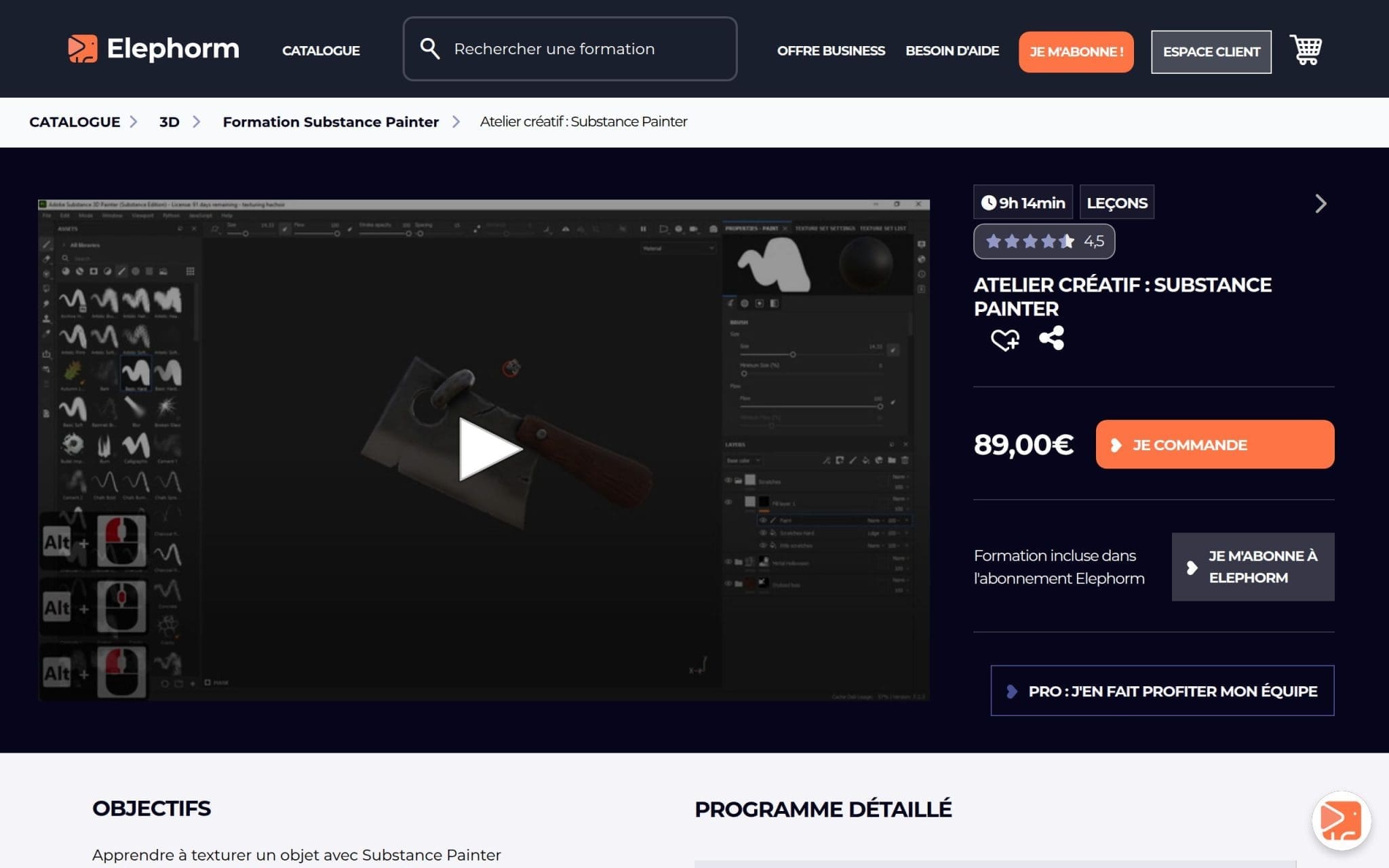Viewport: 1389px width, 868px height.
Task: Play the course preview video
Action: click(490, 449)
